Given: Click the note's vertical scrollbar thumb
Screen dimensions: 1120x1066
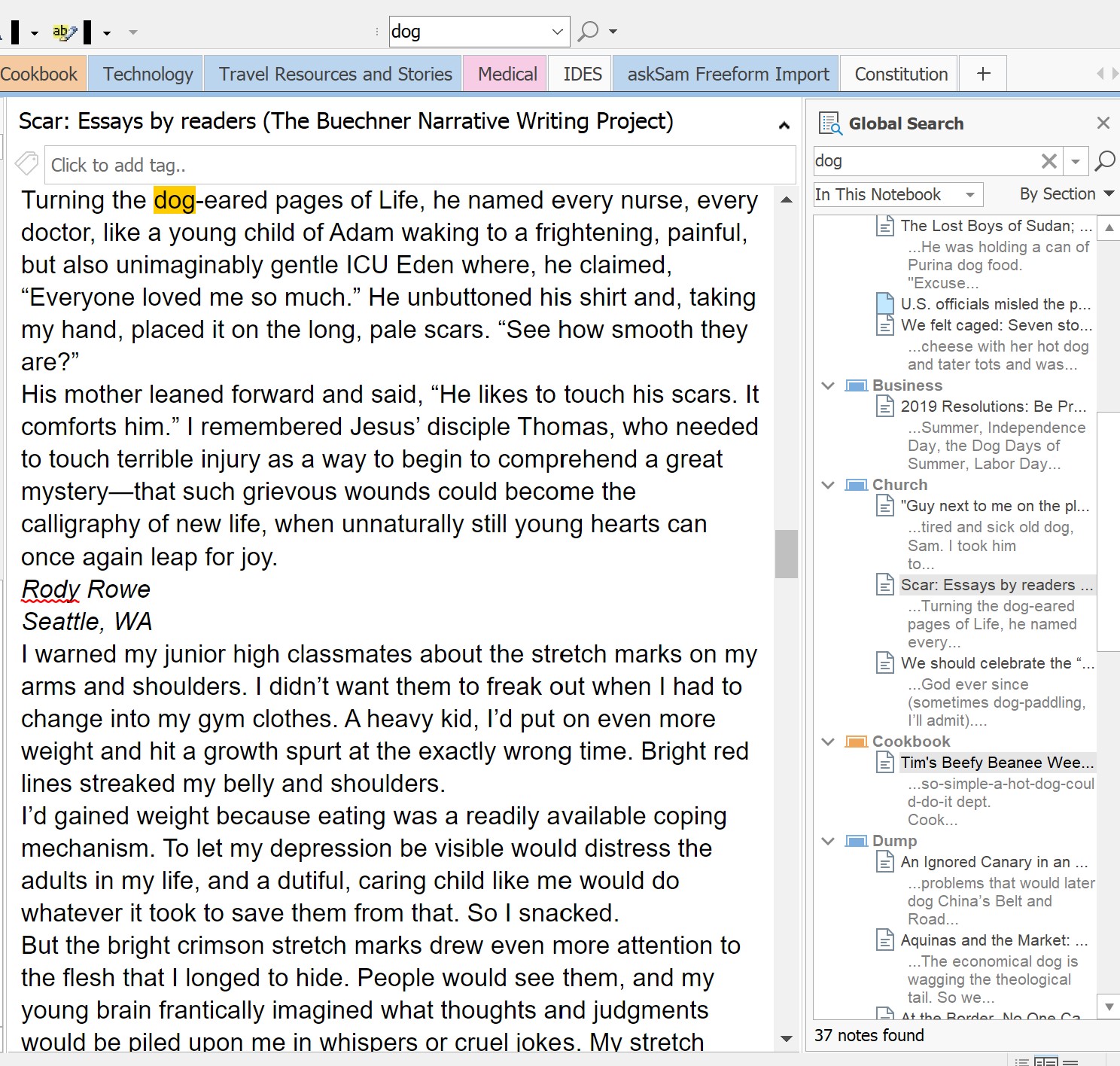Looking at the screenshot, I should coord(786,553).
